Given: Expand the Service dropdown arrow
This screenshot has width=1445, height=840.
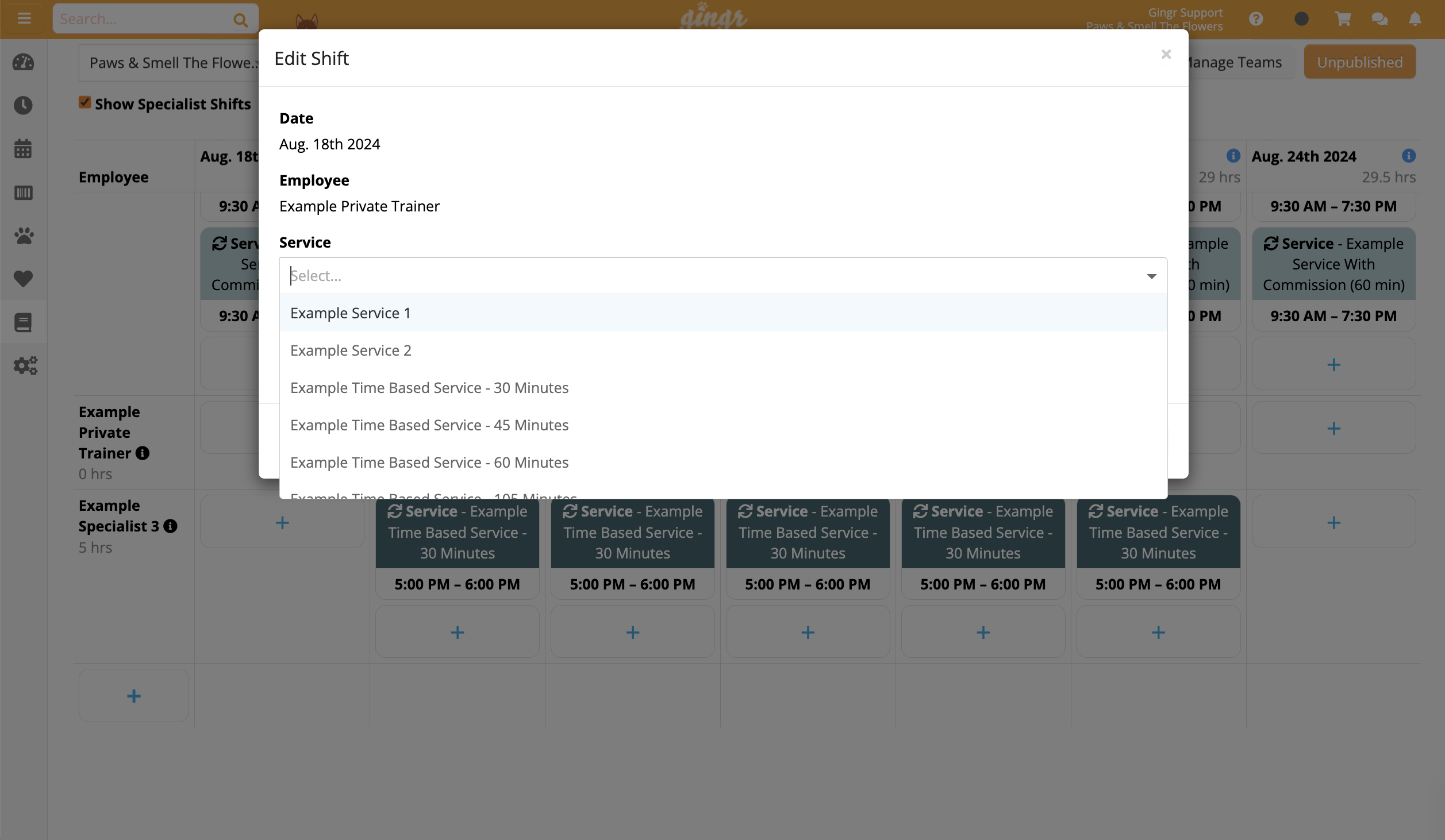Looking at the screenshot, I should click(1151, 276).
